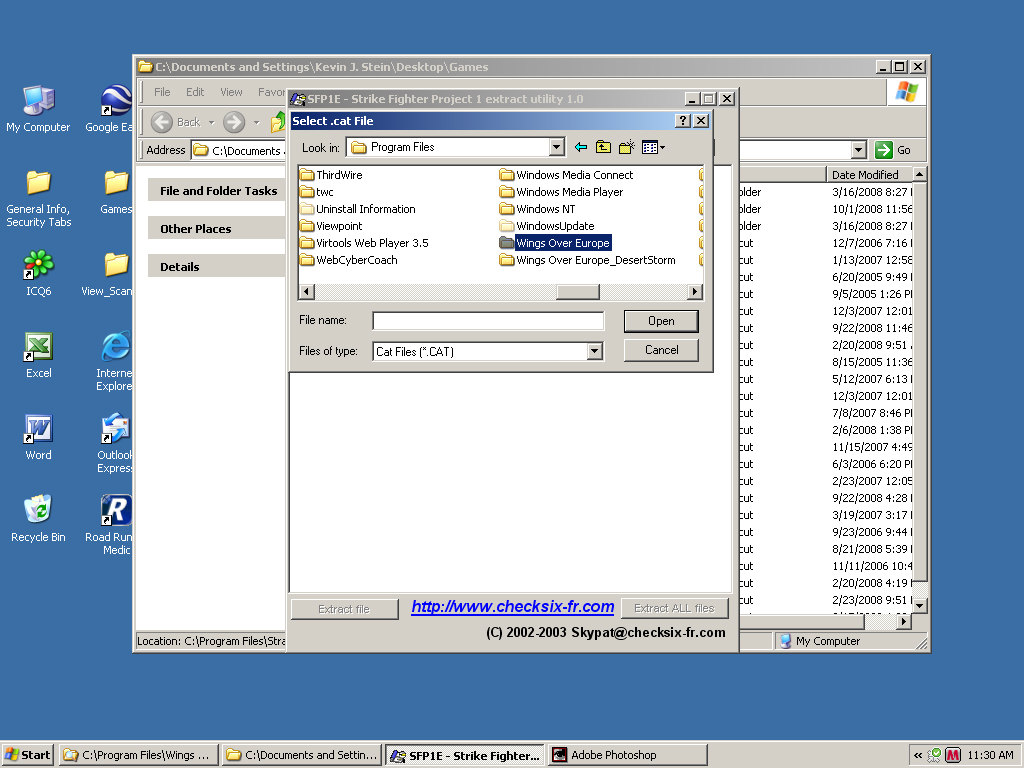Launch Internet Explorer from the desktop
The image size is (1024, 768).
[x=115, y=361]
